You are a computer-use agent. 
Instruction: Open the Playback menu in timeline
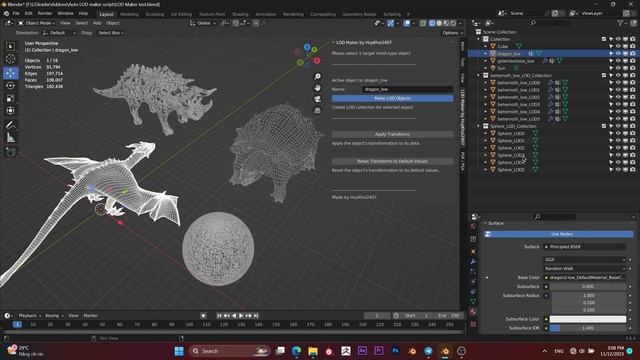click(x=29, y=316)
